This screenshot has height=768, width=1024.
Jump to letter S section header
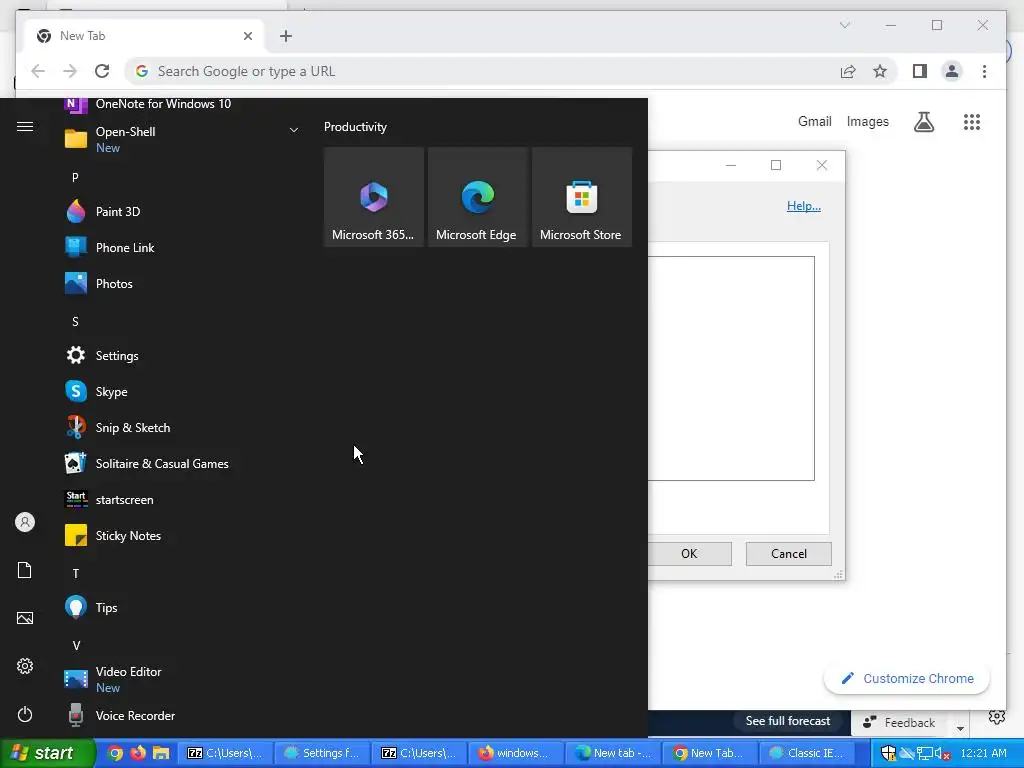(75, 321)
